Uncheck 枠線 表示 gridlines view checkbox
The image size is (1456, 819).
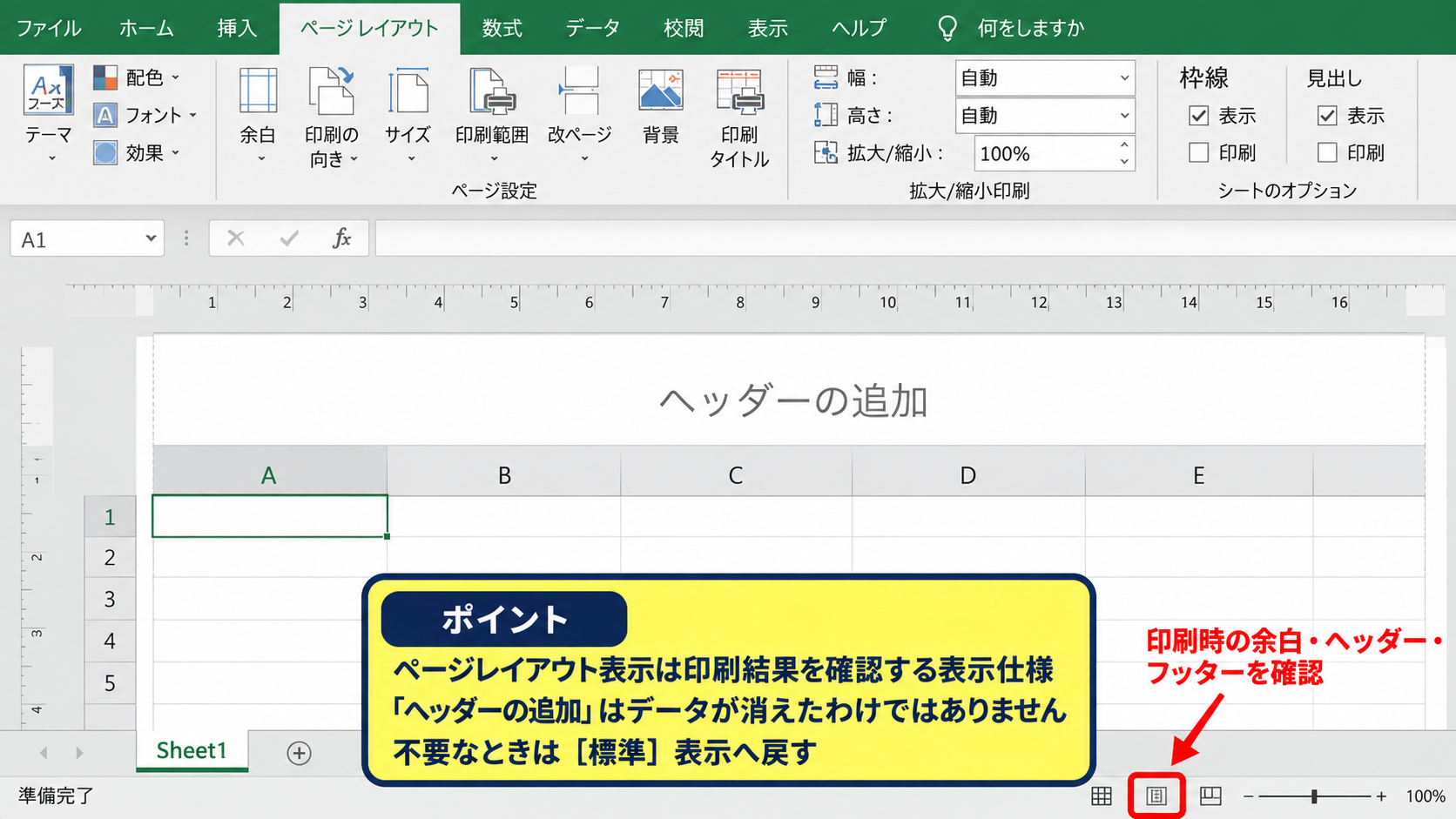pyautogui.click(x=1199, y=116)
